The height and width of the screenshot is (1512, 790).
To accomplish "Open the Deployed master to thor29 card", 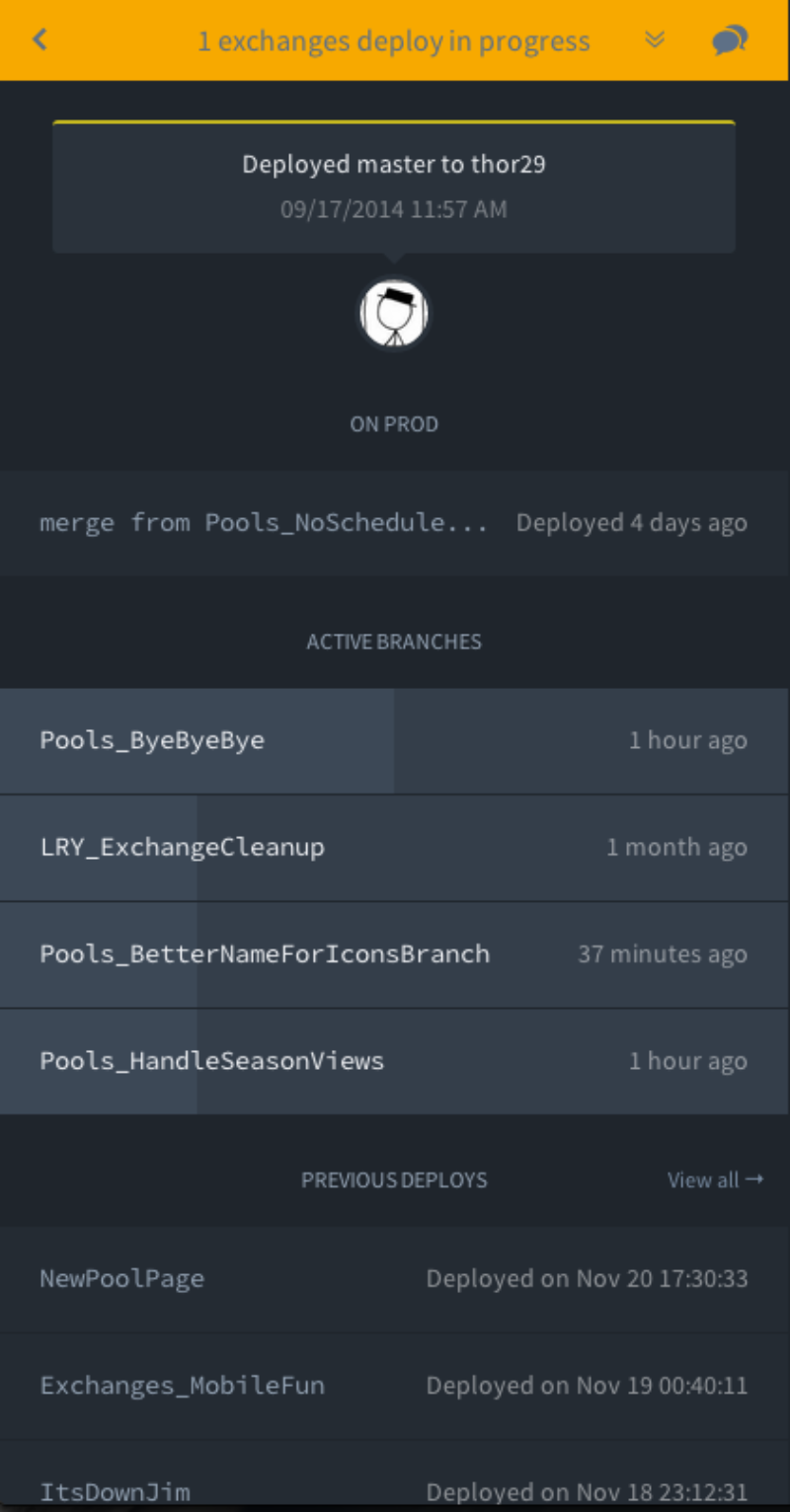I will (x=394, y=188).
